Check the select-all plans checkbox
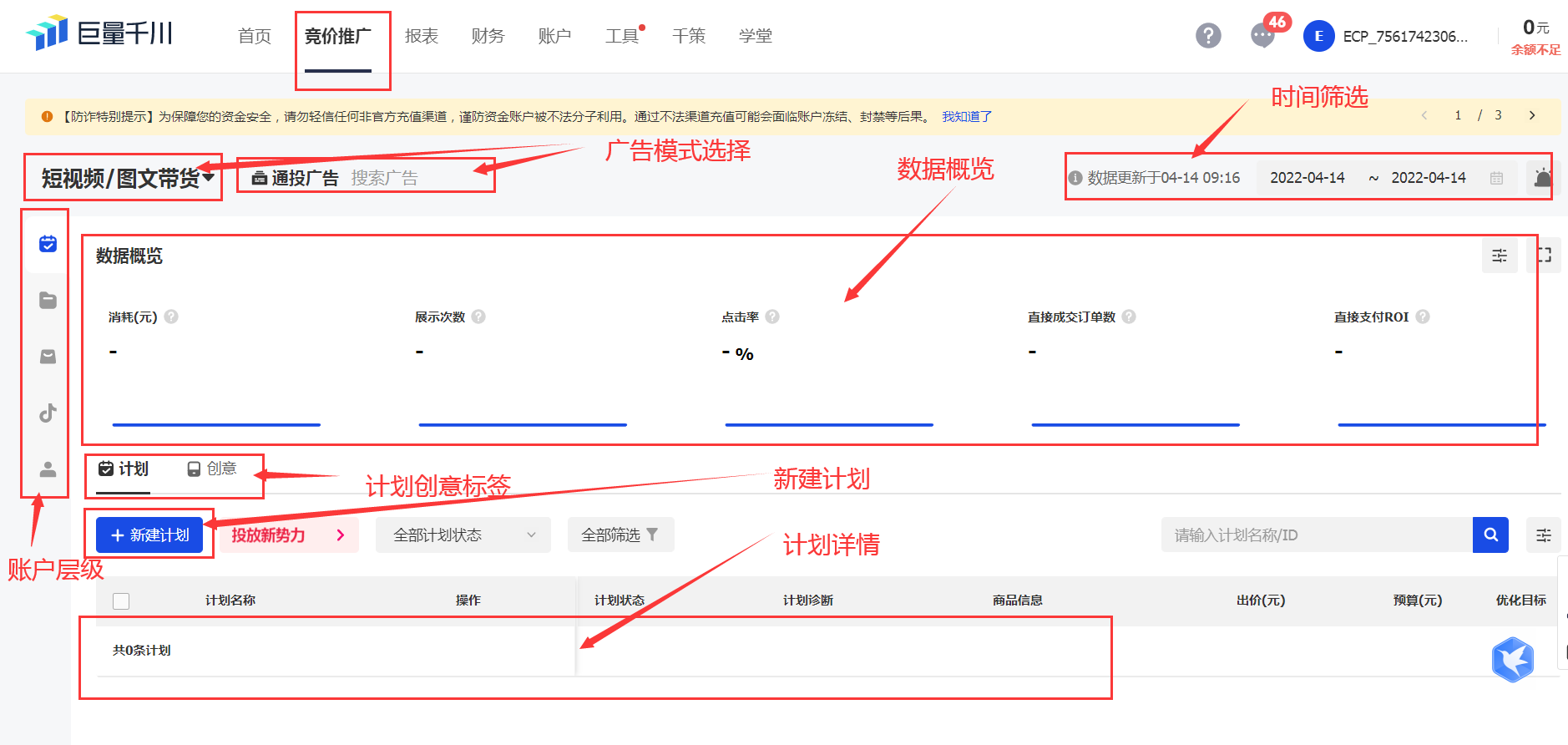 (x=121, y=601)
